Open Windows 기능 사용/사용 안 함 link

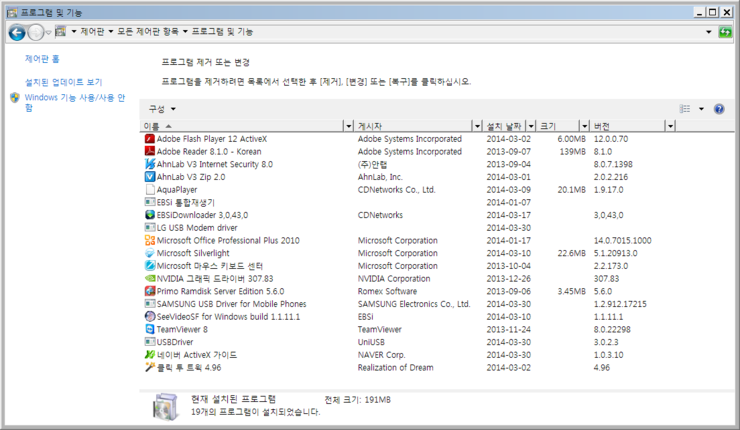coord(75,102)
